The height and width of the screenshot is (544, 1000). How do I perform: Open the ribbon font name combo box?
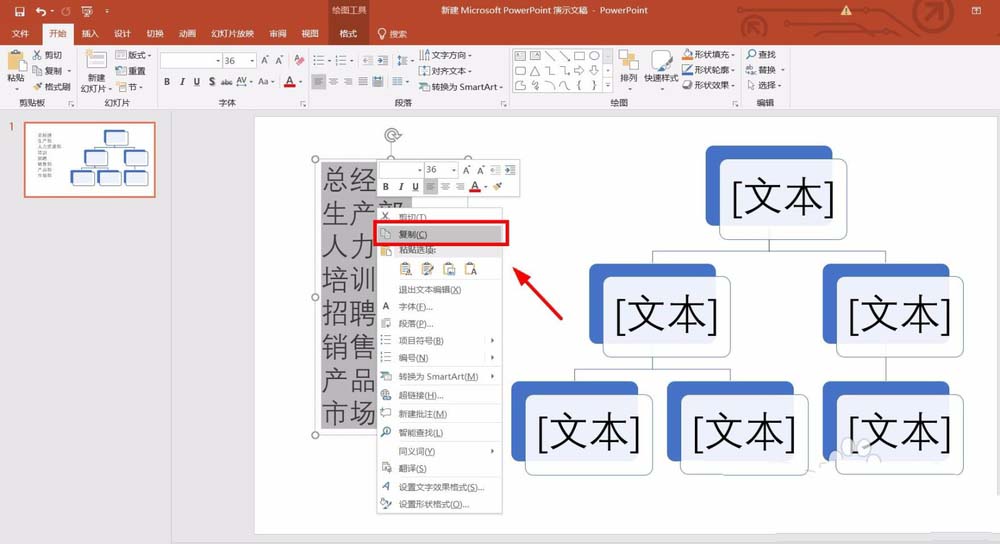191,61
